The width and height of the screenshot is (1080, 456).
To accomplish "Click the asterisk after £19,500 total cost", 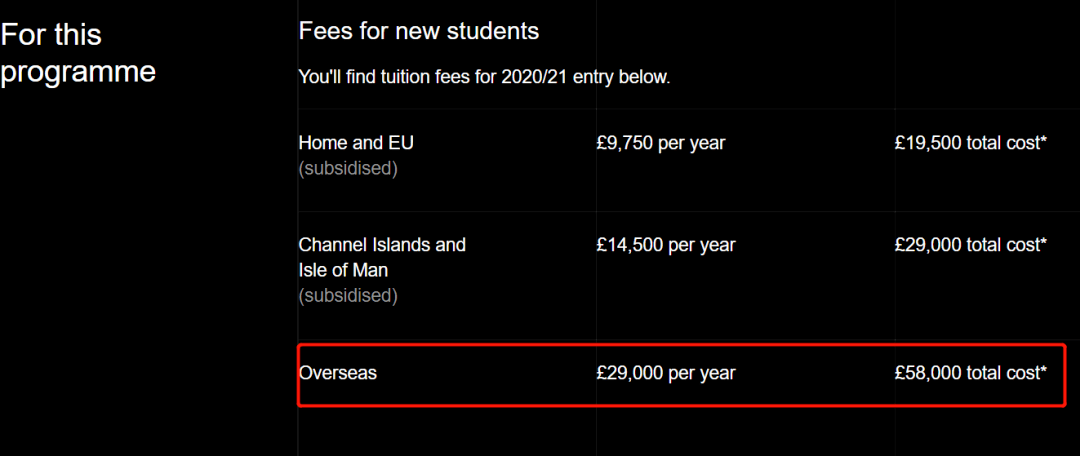I will [x=1043, y=142].
